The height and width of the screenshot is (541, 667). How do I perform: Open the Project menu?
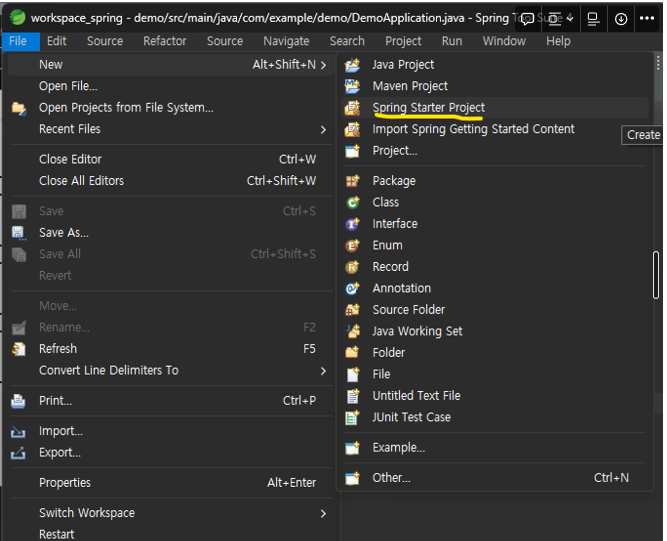coord(403,41)
